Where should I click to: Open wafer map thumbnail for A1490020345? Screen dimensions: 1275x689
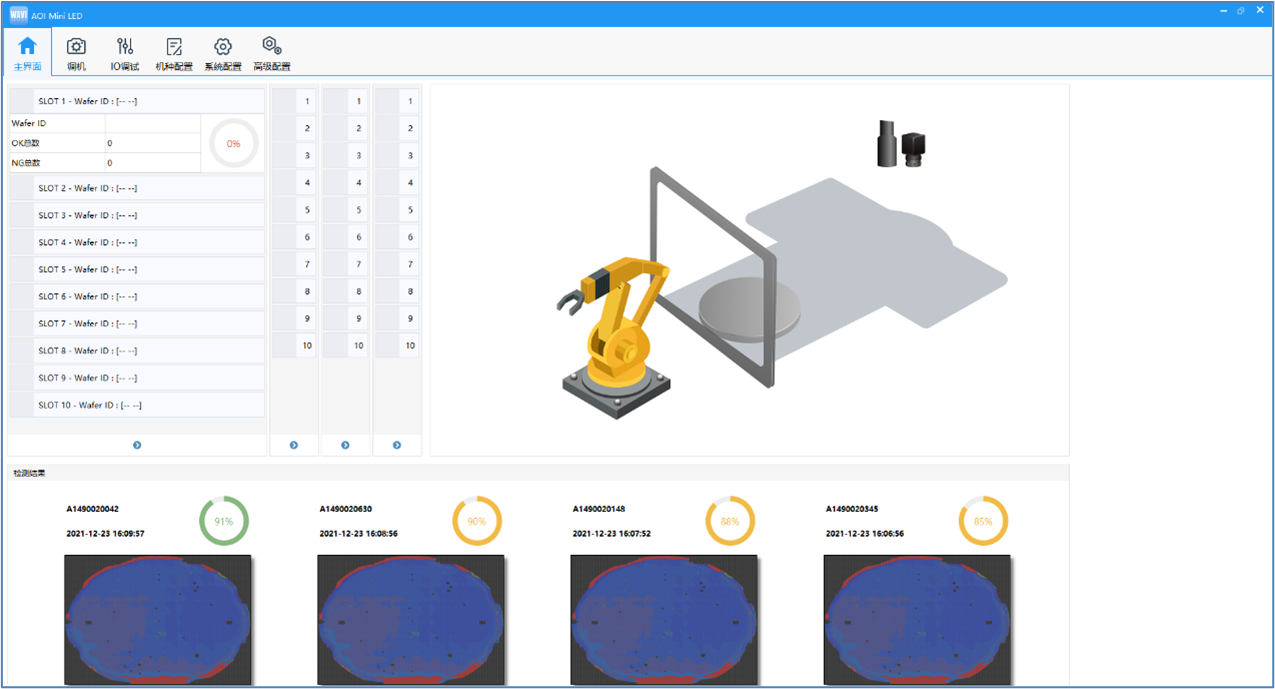[x=916, y=619]
